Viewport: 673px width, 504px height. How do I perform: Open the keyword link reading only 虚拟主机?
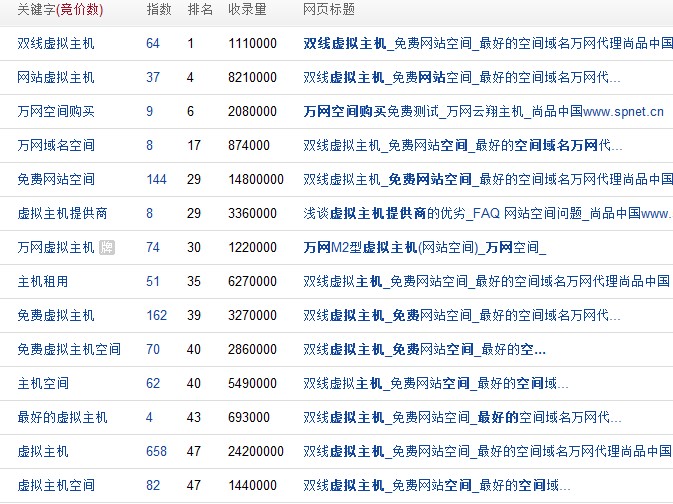[42, 451]
